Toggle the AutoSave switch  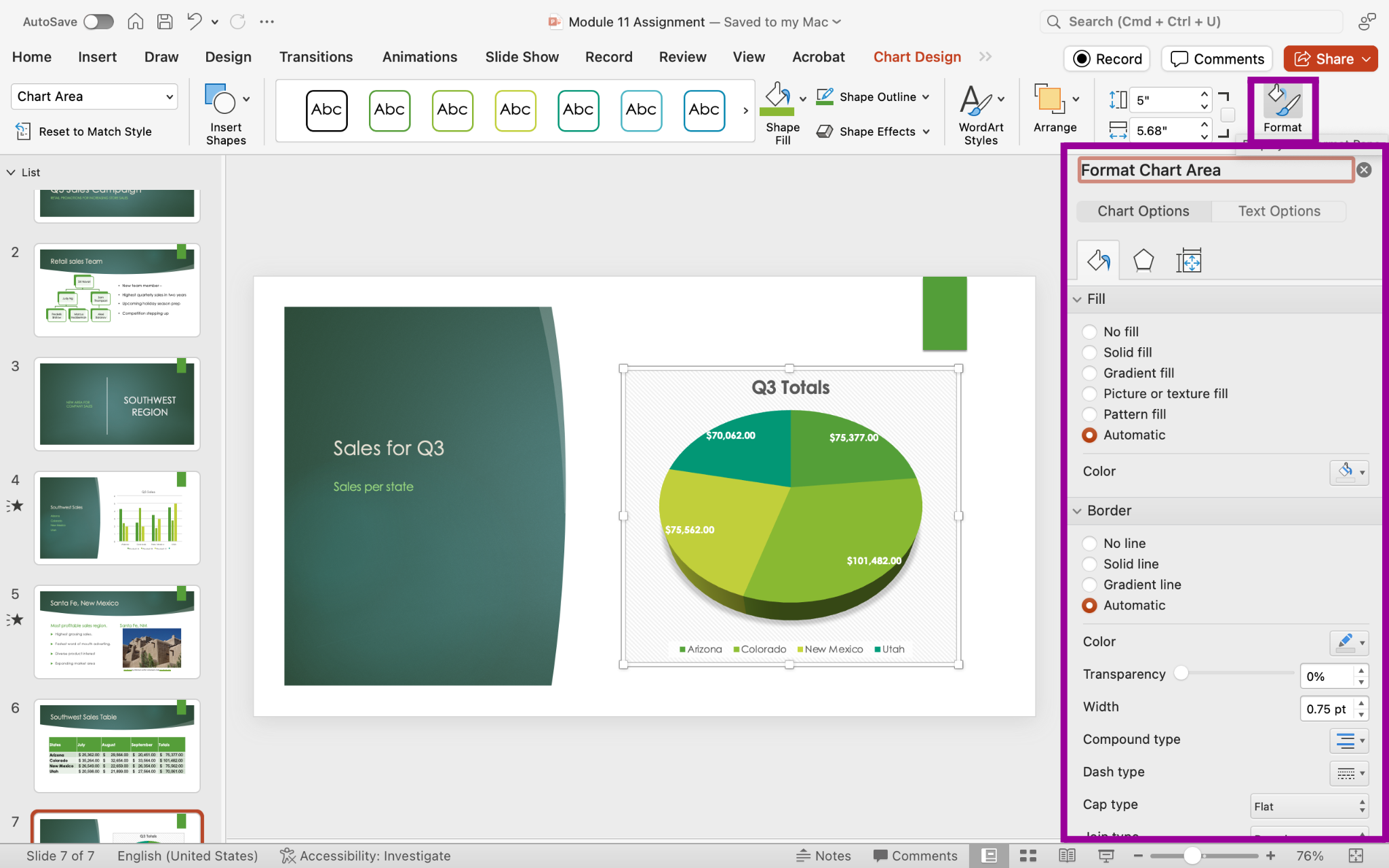(x=98, y=22)
